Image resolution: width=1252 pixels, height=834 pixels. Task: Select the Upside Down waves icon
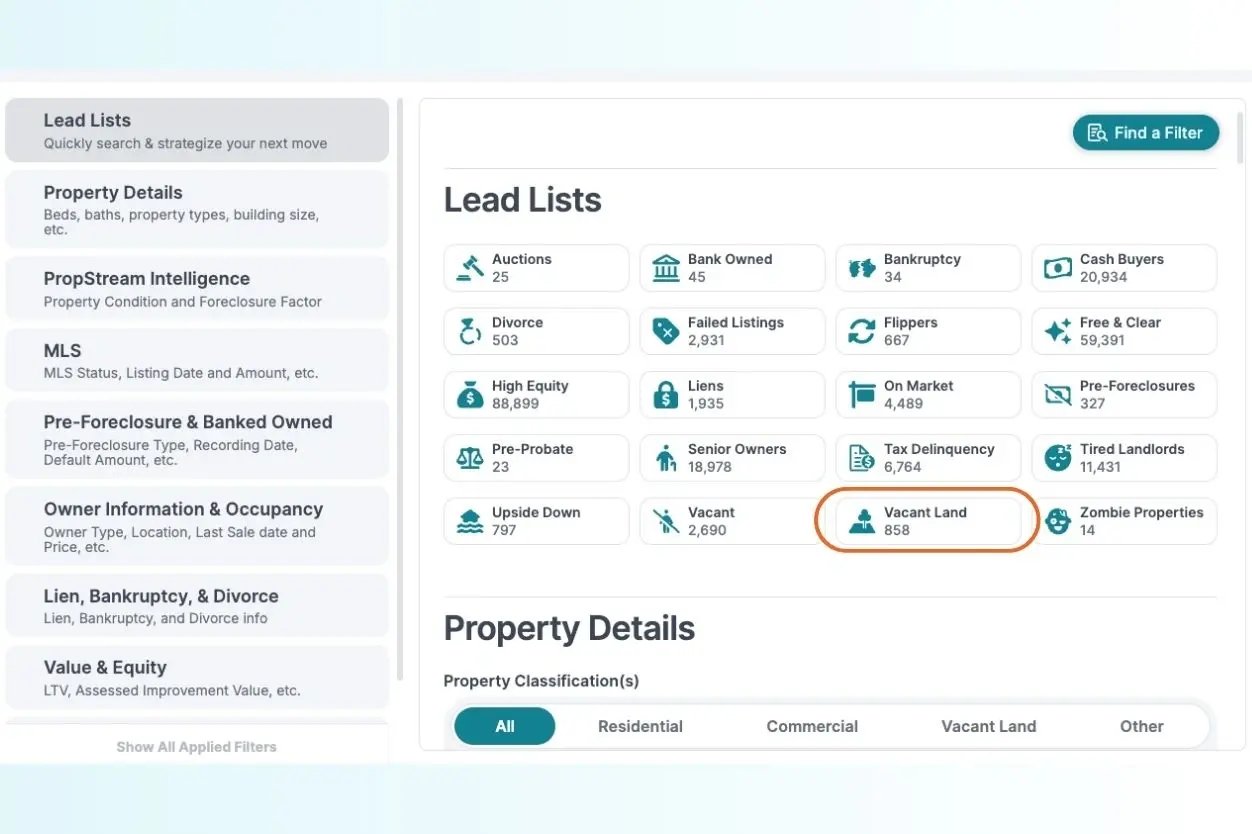tap(470, 520)
